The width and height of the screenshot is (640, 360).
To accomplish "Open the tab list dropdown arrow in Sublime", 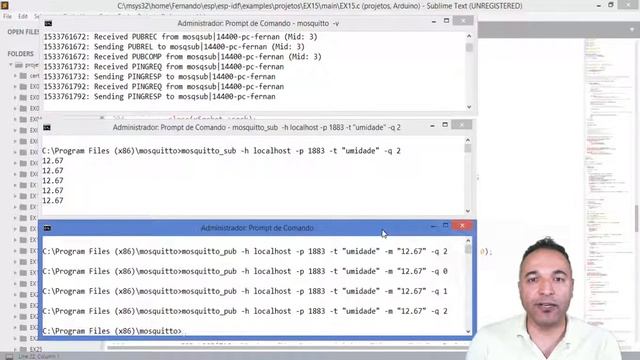I will (632, 29).
